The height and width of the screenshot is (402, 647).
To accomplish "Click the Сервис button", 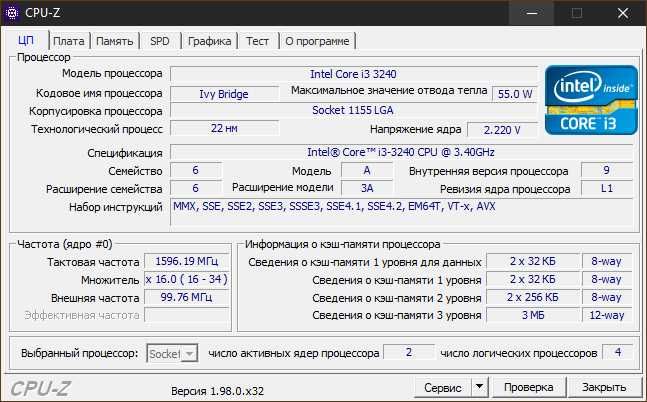I will tap(443, 388).
